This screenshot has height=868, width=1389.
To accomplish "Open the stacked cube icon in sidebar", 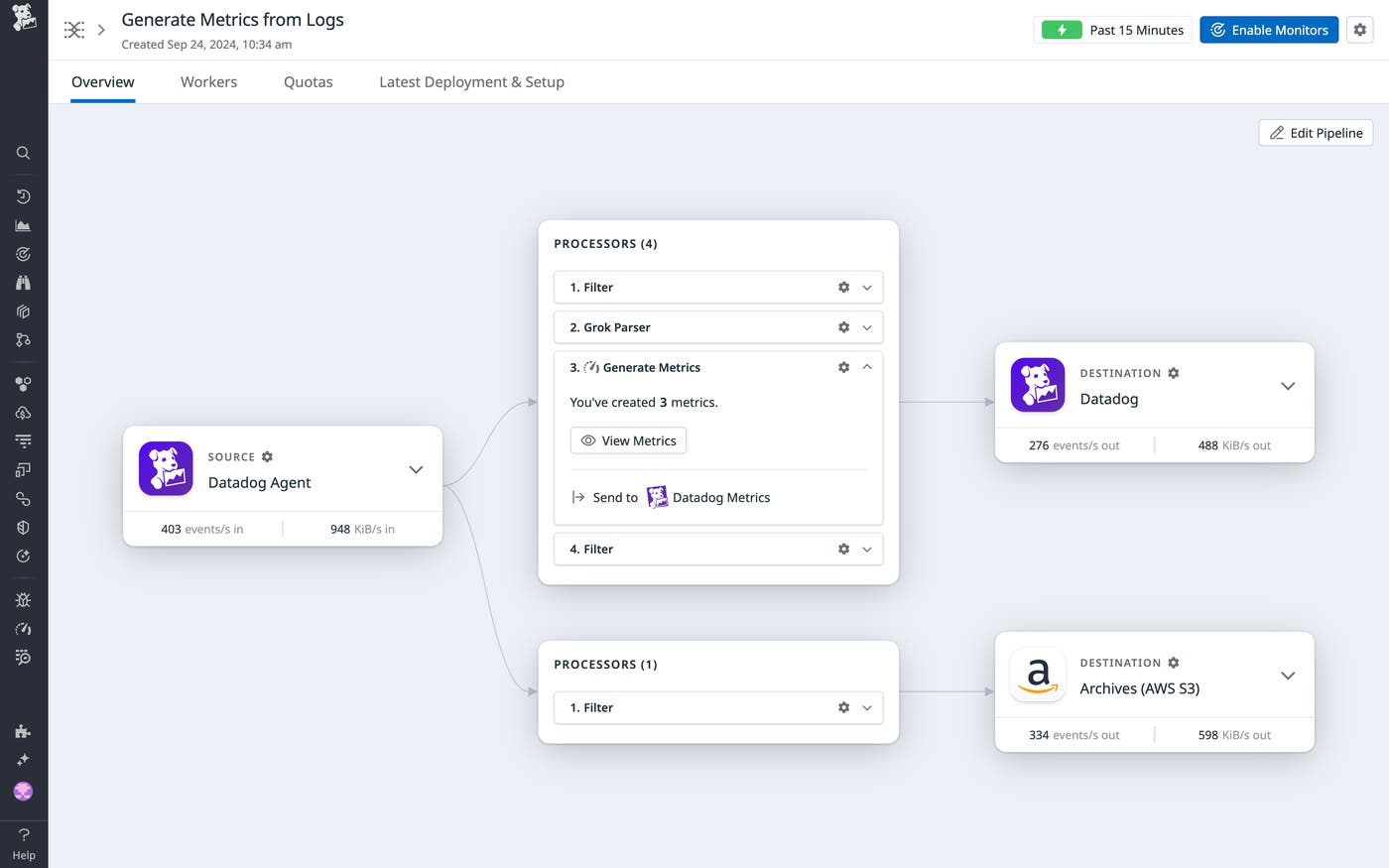I will [23, 311].
